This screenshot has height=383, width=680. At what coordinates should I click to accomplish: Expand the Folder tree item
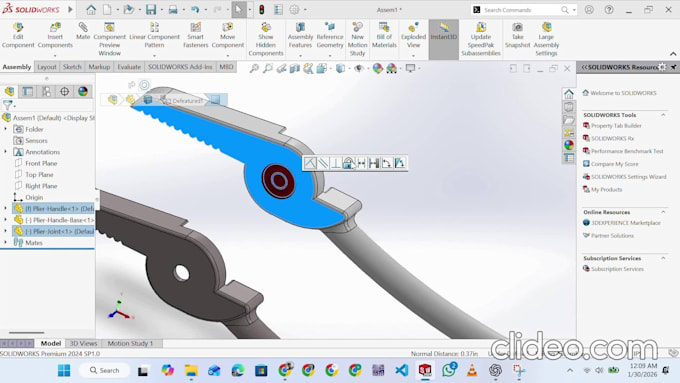pos(6,129)
